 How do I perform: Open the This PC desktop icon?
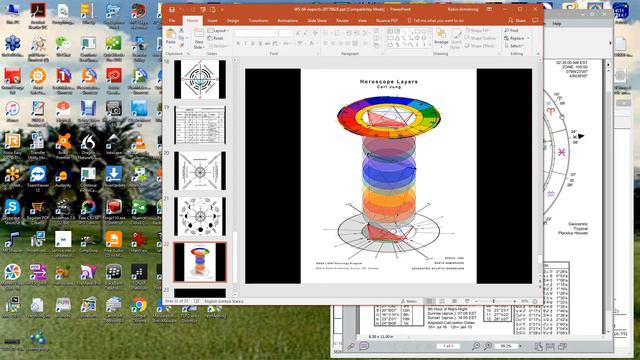click(x=12, y=13)
